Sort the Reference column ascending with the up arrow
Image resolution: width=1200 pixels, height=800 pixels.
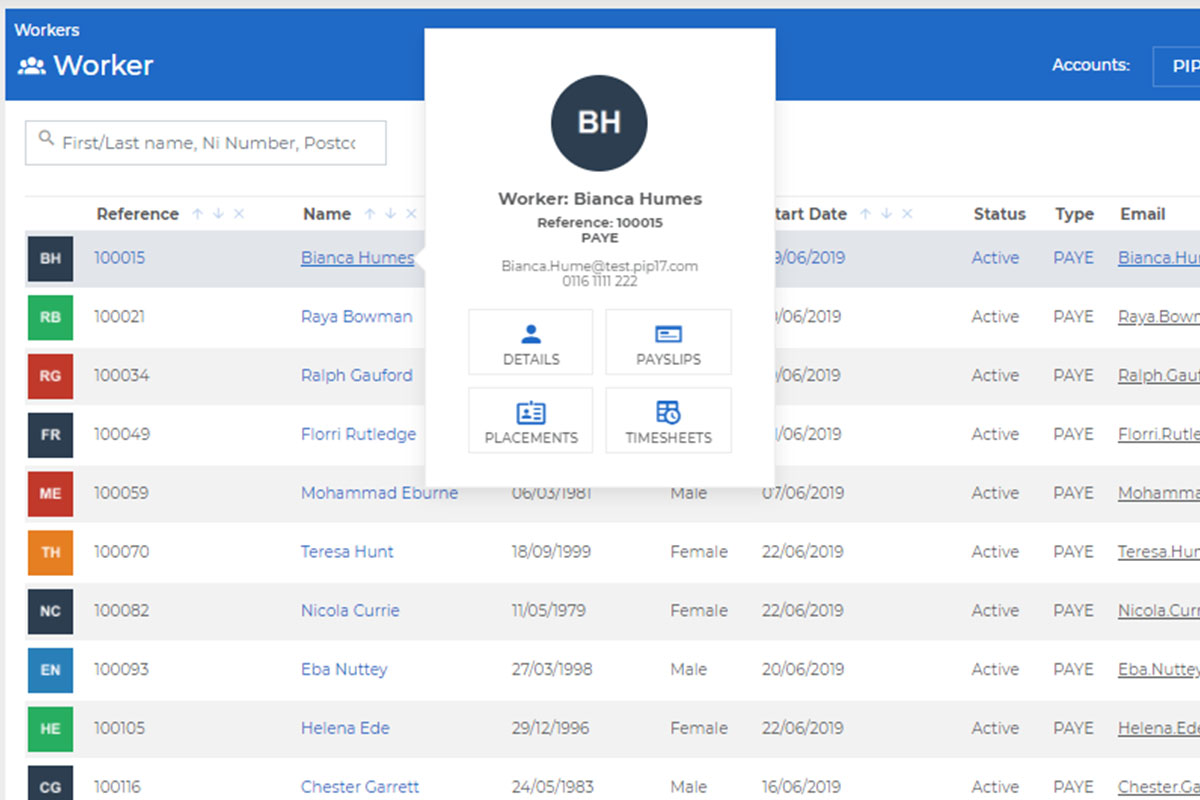click(198, 214)
